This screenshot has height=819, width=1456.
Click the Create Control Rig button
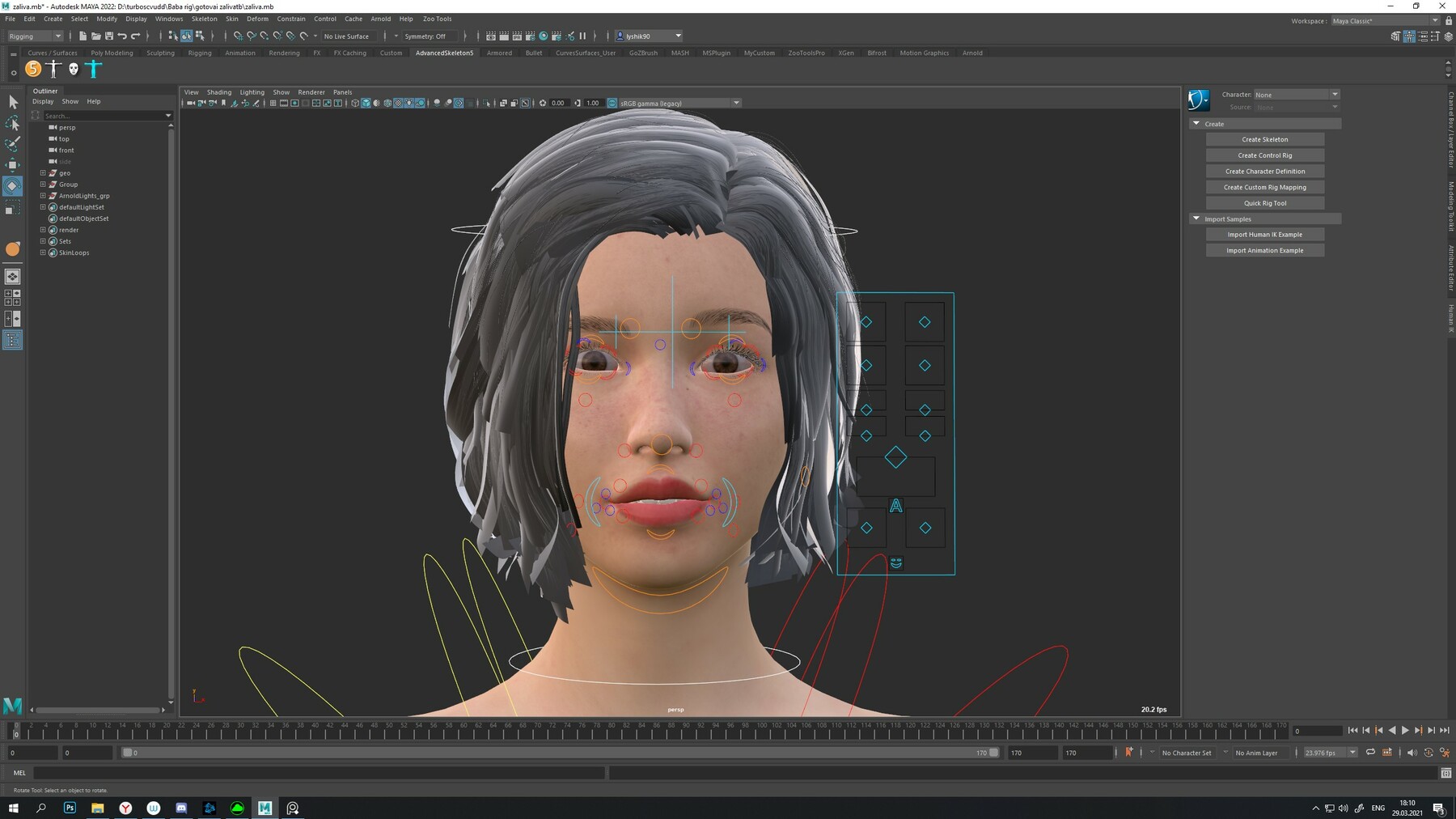pyautogui.click(x=1264, y=155)
